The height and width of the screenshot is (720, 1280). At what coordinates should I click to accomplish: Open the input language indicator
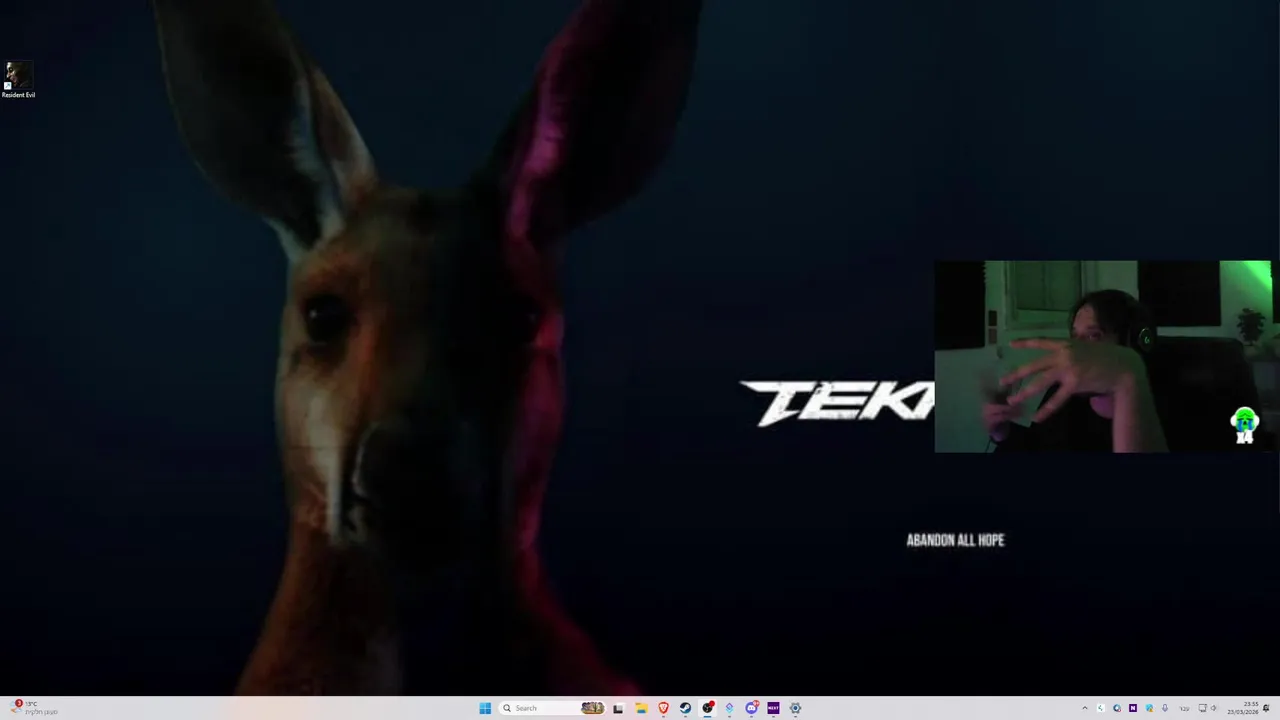click(x=1184, y=708)
